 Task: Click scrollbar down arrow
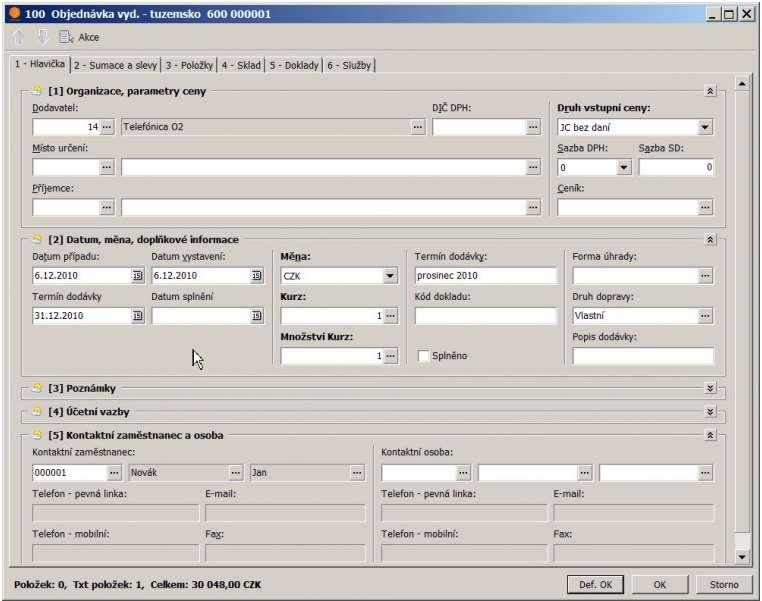[742, 557]
